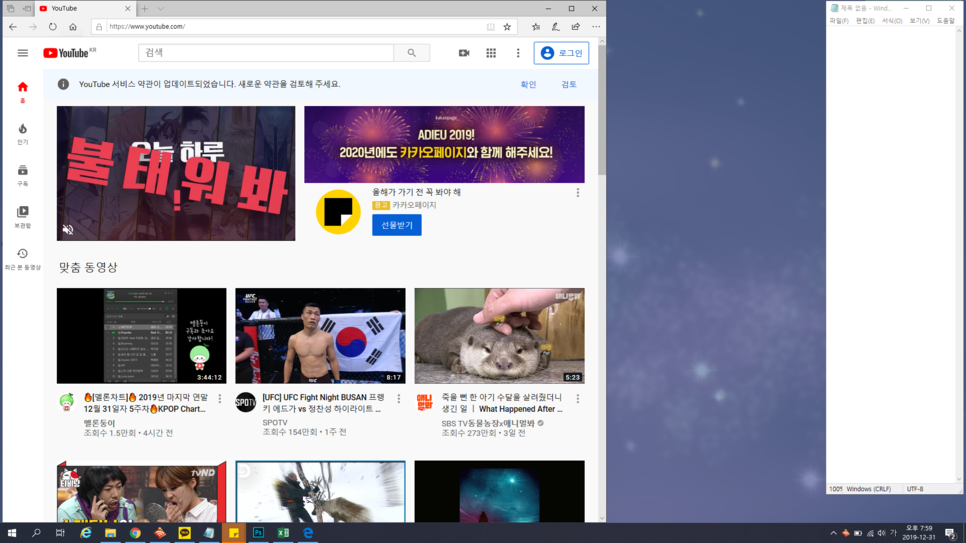
Task: Open 서식(O) menu in Notepad
Action: [892, 21]
